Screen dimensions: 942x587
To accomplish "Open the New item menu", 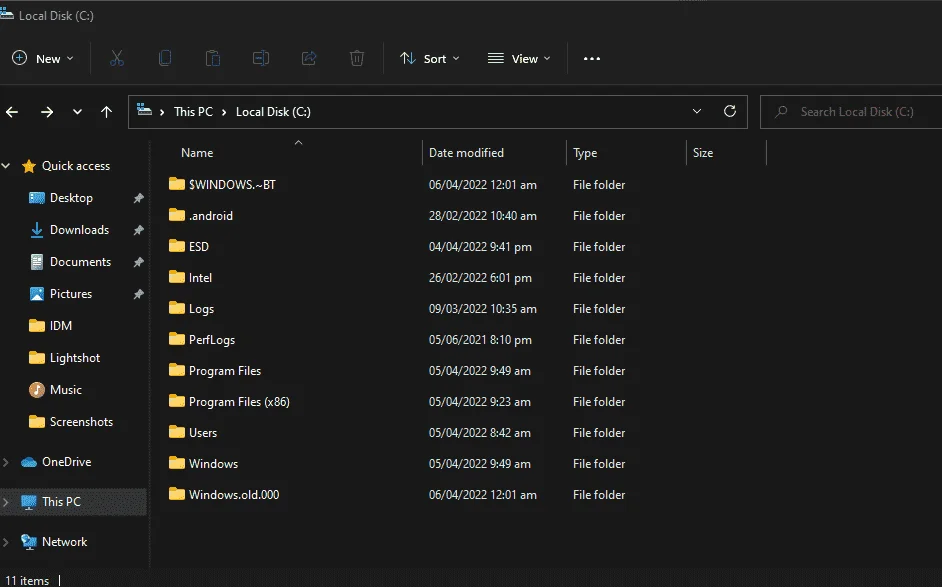I will (x=43, y=58).
